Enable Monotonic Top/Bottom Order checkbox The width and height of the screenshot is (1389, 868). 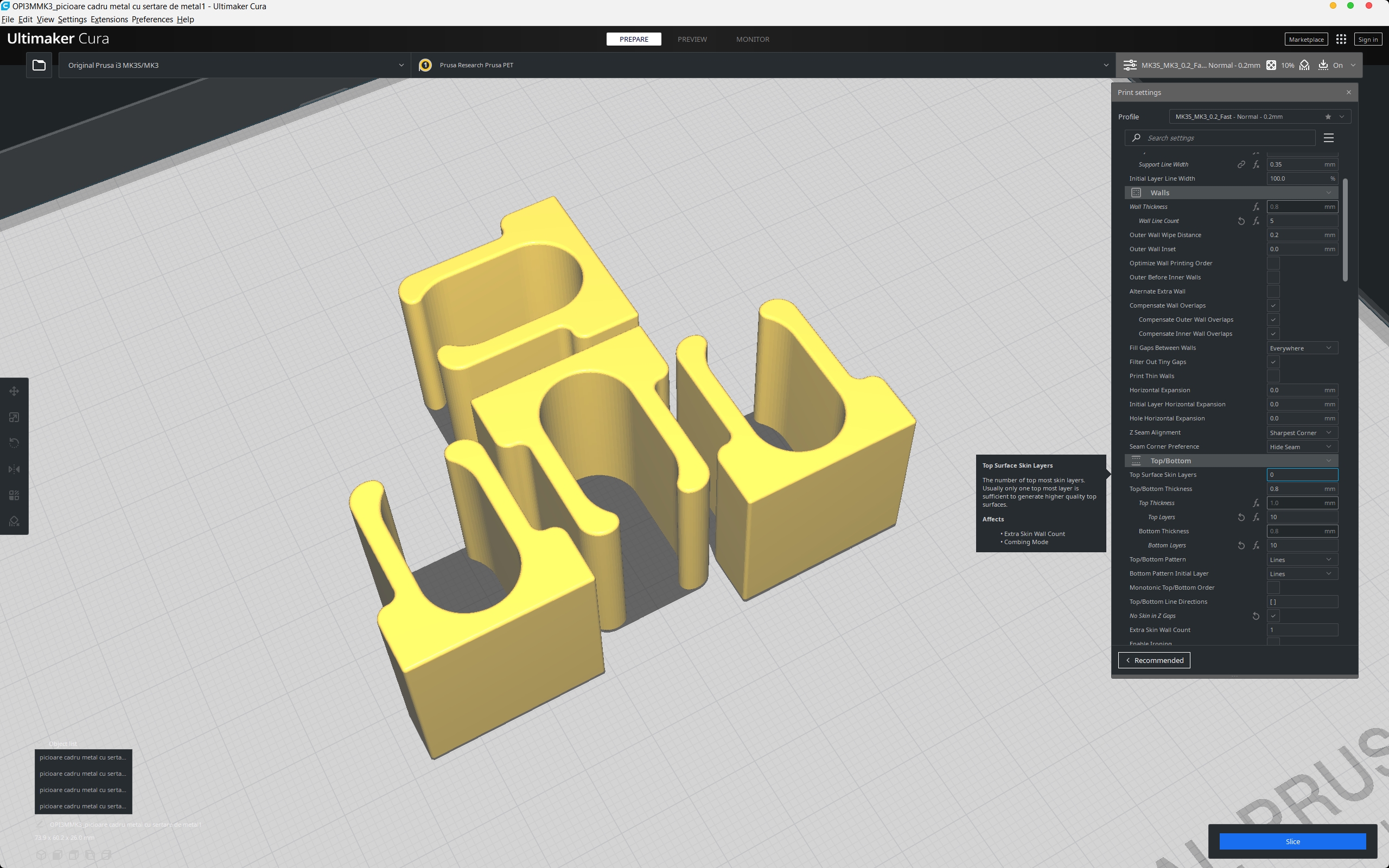pyautogui.click(x=1273, y=588)
